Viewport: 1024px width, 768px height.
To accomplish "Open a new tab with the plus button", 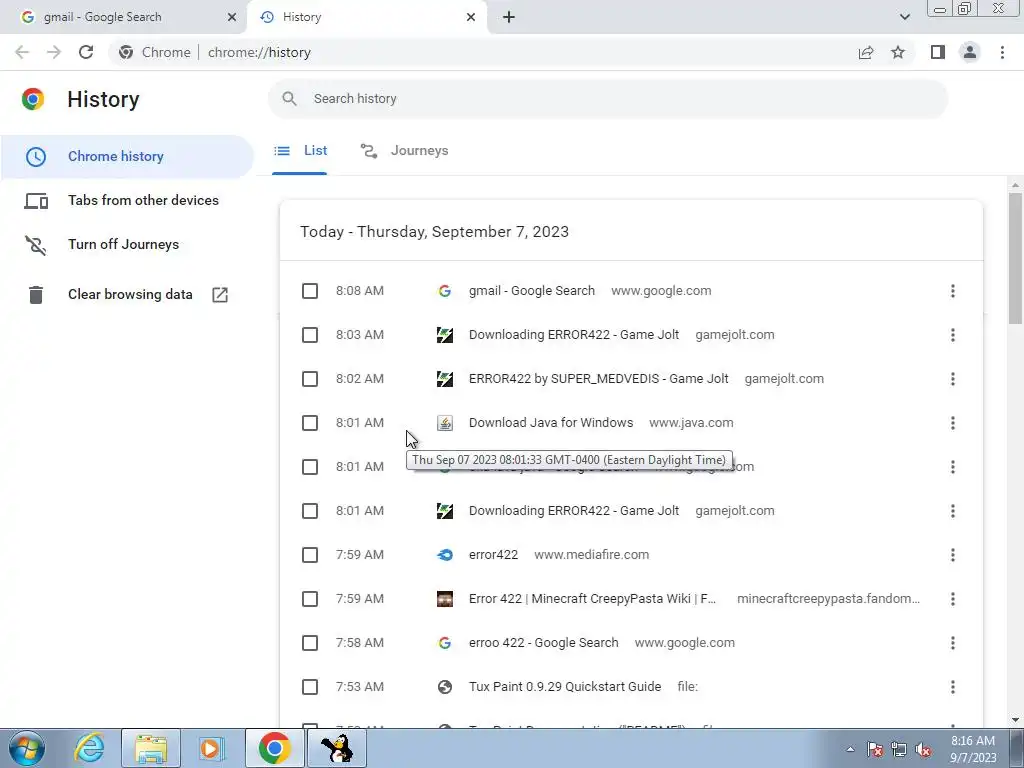I will point(509,17).
